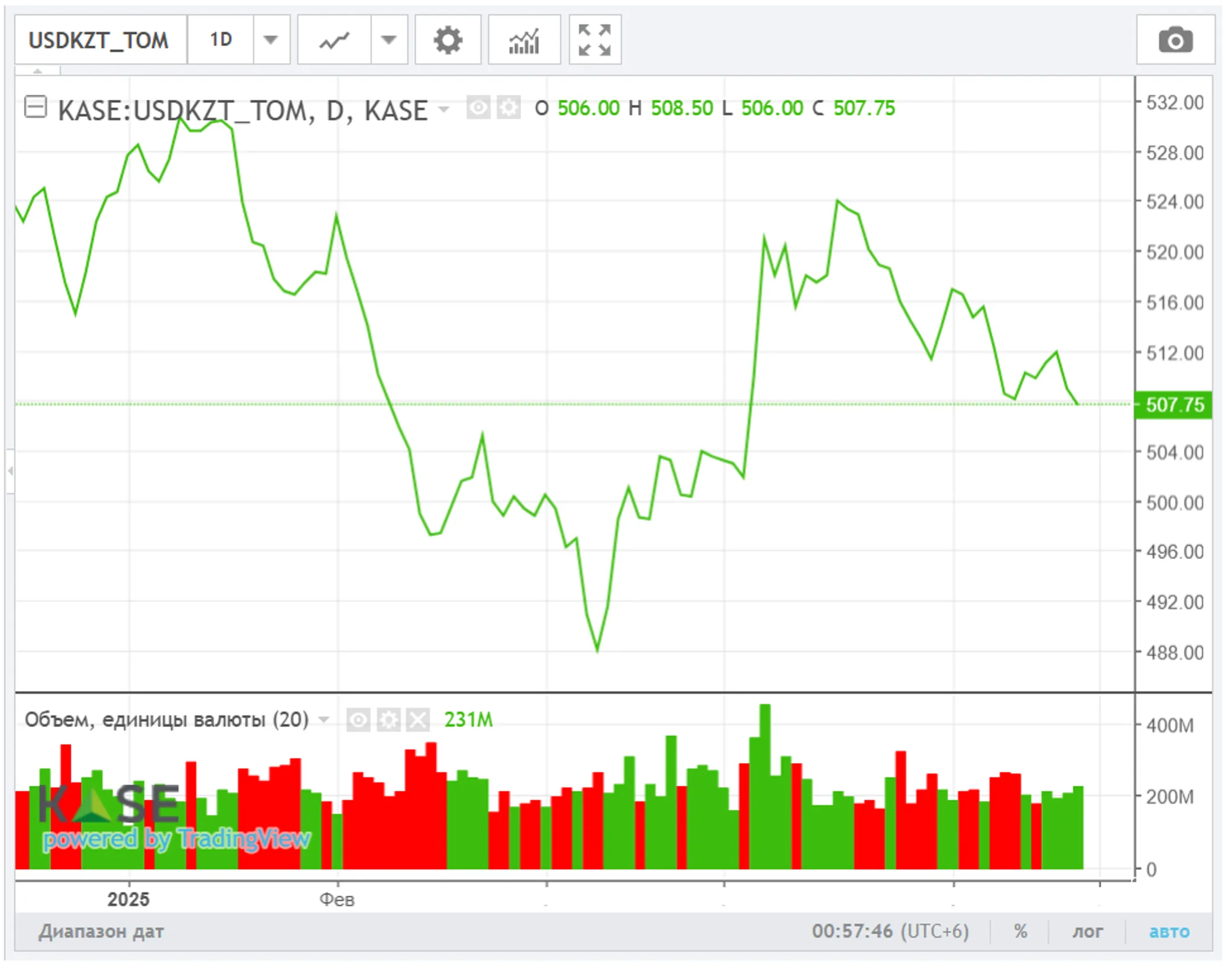Select the line chart style icon

(334, 40)
